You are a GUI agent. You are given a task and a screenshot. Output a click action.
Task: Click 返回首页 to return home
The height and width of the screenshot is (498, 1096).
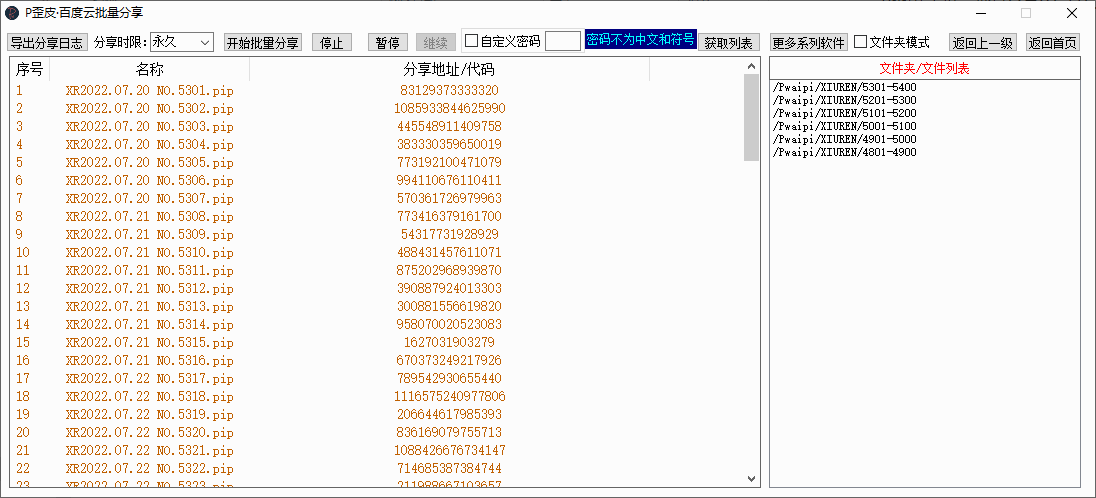click(x=1053, y=42)
